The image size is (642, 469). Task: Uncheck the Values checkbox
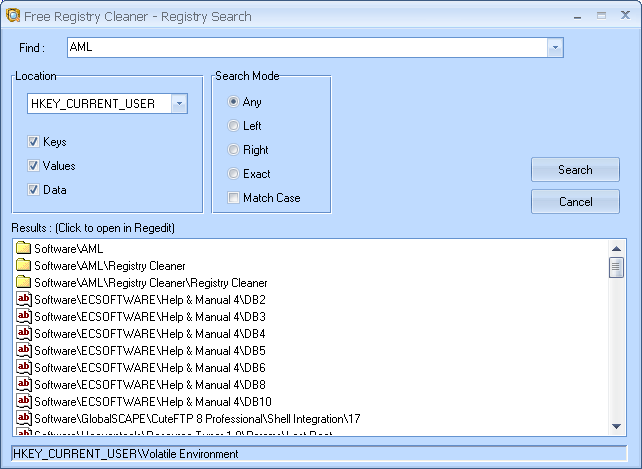click(33, 165)
